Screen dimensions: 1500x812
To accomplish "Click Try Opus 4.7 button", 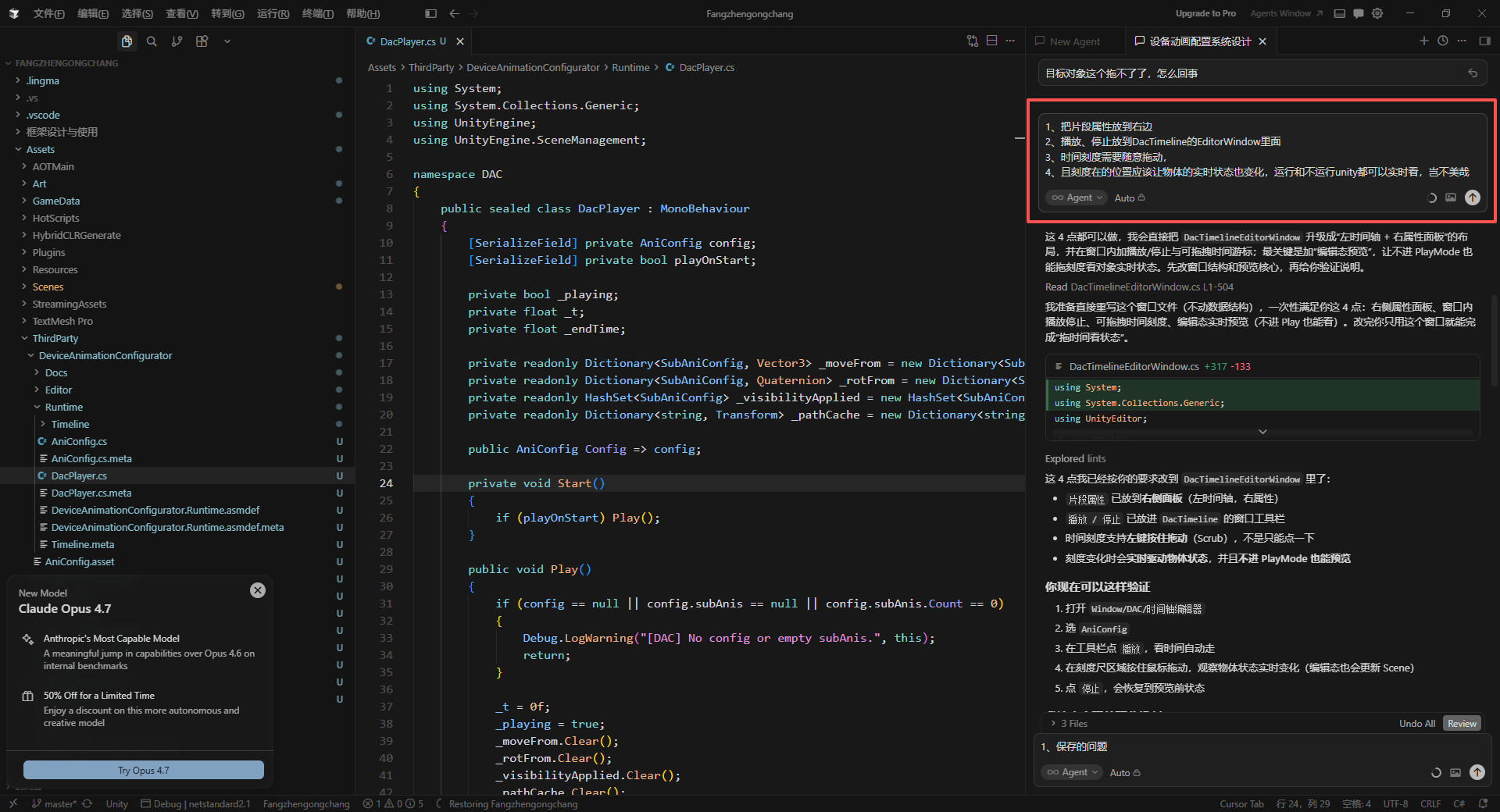I will (x=144, y=770).
